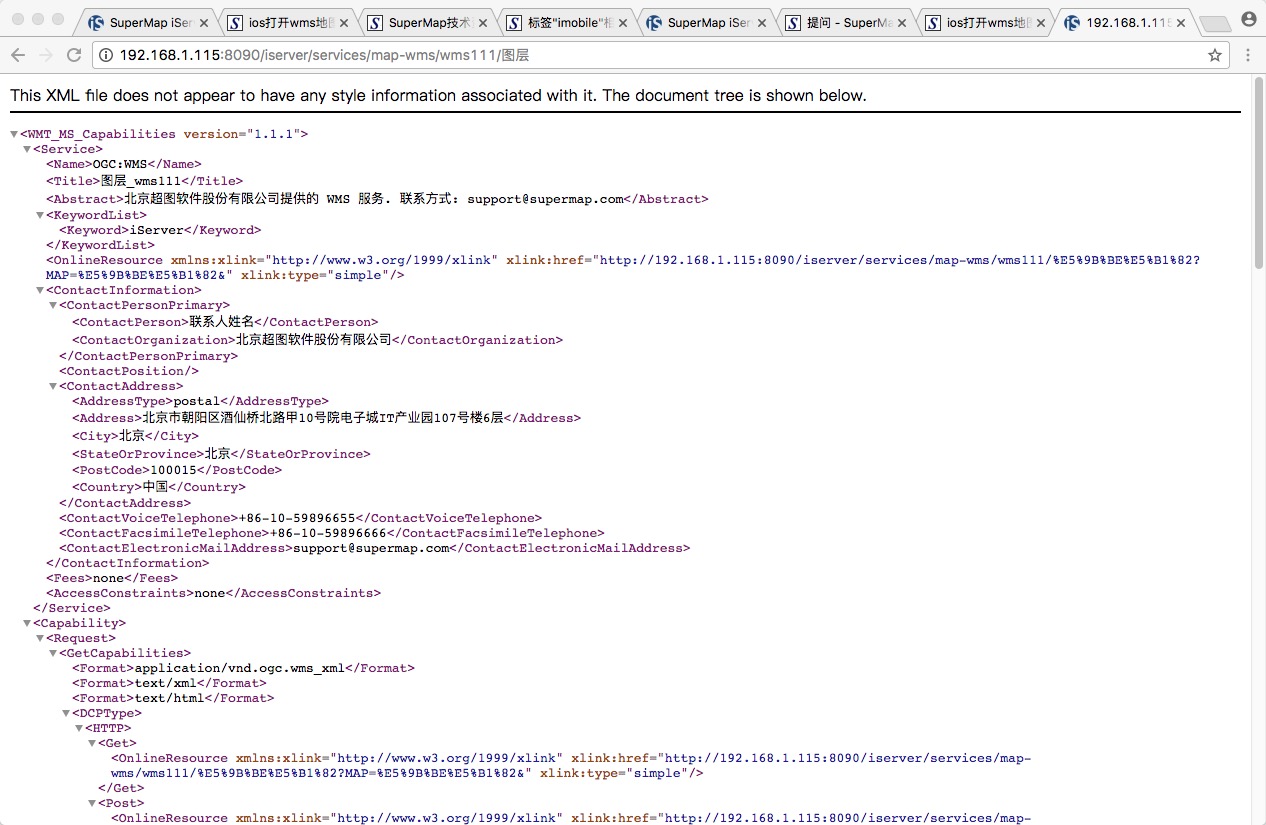The image size is (1266, 825).
Task: Collapse the Post element
Action: (92, 803)
